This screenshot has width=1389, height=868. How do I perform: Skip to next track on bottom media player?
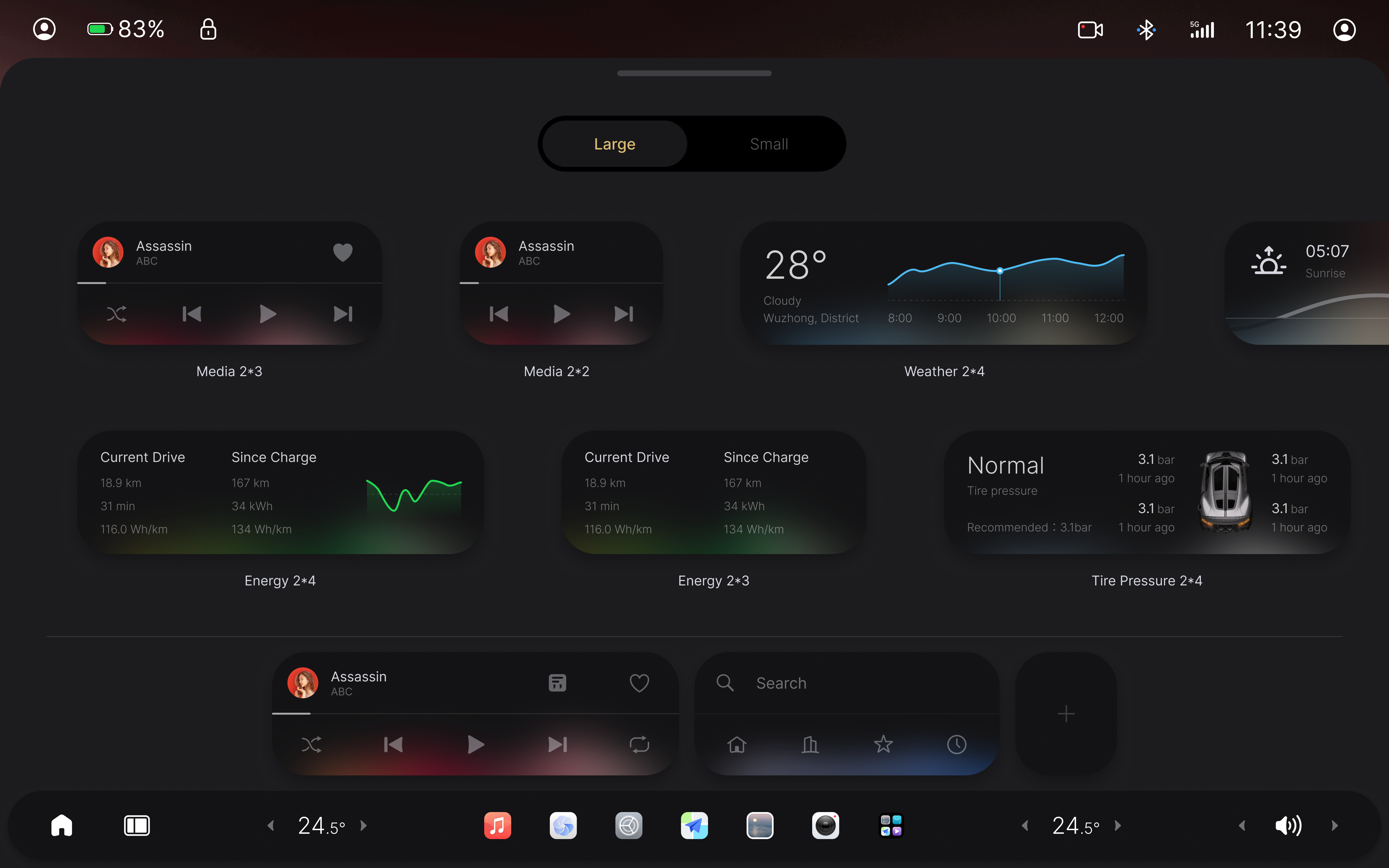pyautogui.click(x=558, y=745)
